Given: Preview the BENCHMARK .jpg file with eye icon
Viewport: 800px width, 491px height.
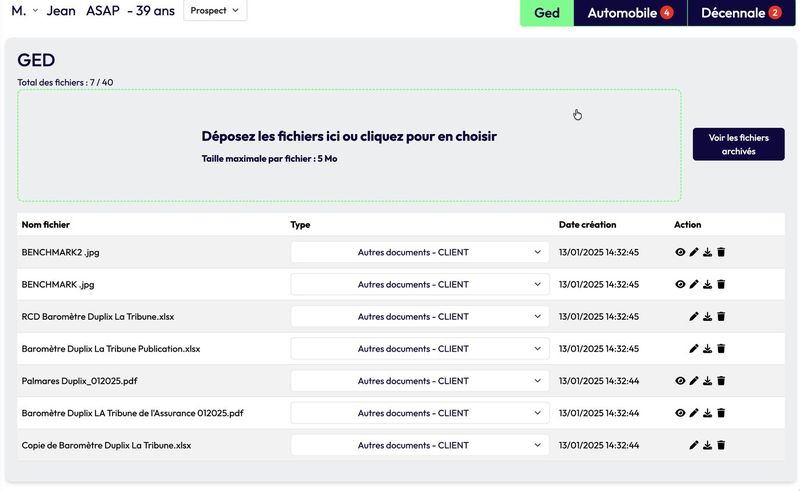Looking at the screenshot, I should click(680, 284).
